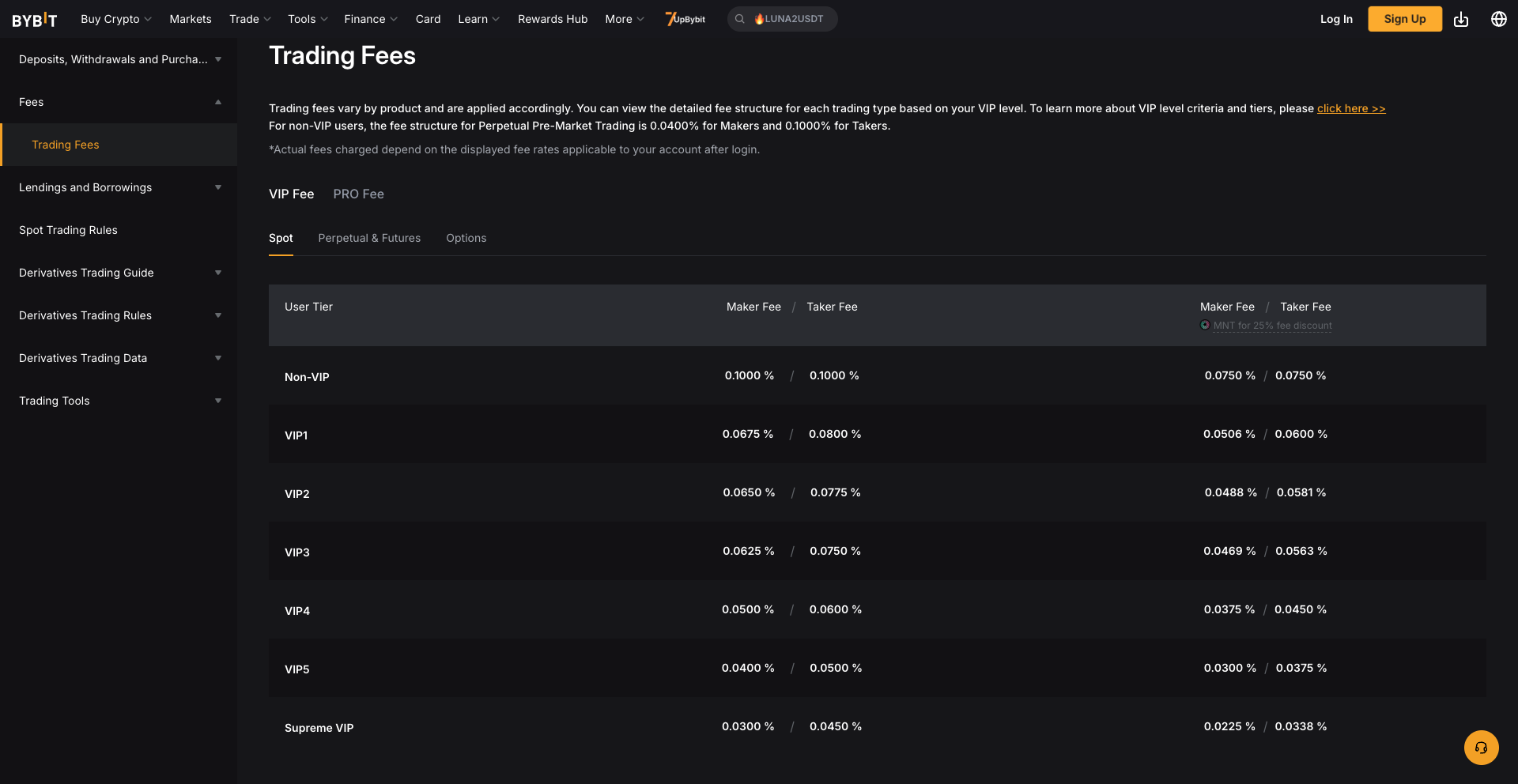Click the search magnifier icon
This screenshot has height=784, width=1518.
click(x=740, y=19)
